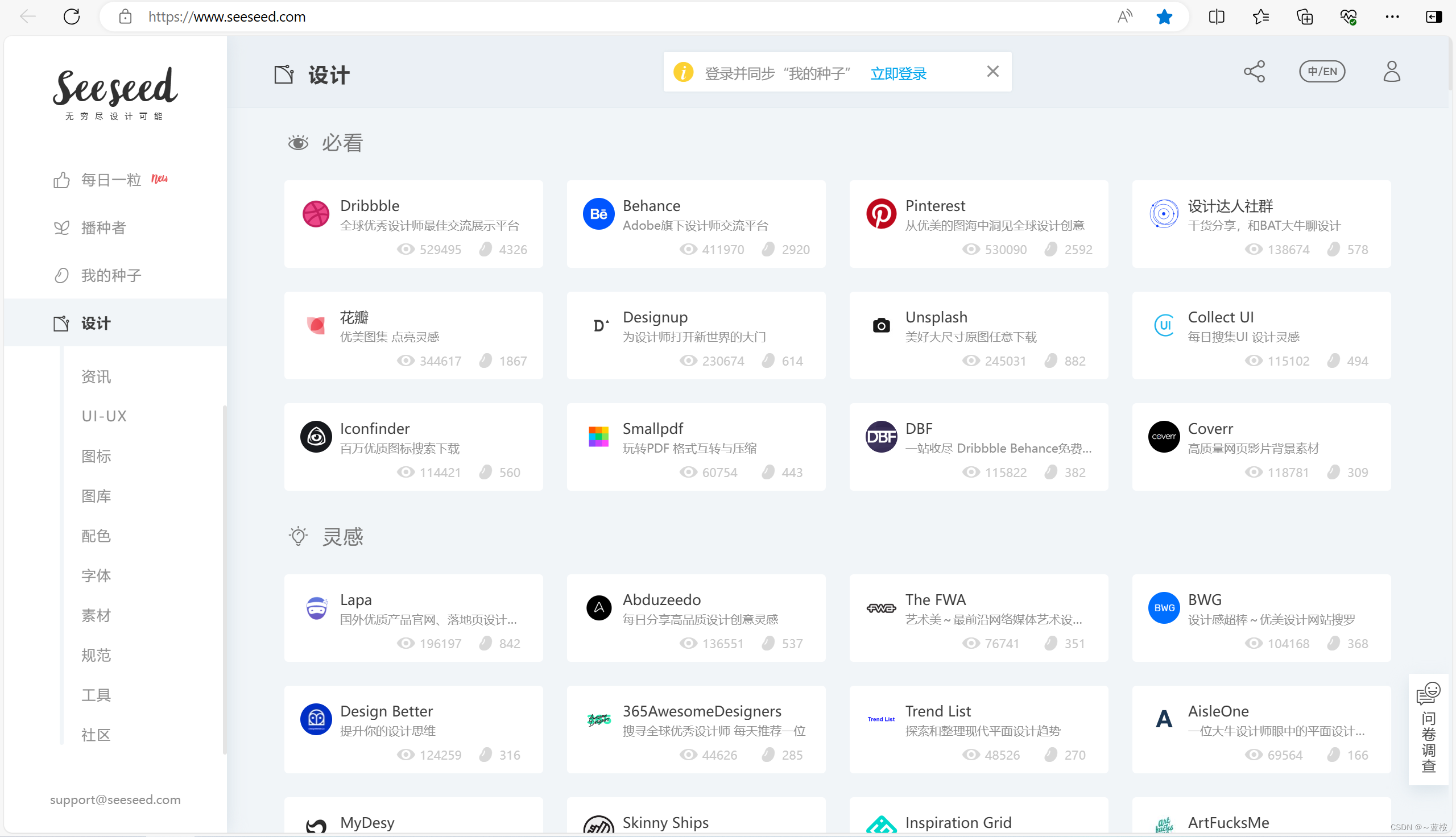Open the Trend List card title
Image resolution: width=1456 pixels, height=837 pixels.
937,711
